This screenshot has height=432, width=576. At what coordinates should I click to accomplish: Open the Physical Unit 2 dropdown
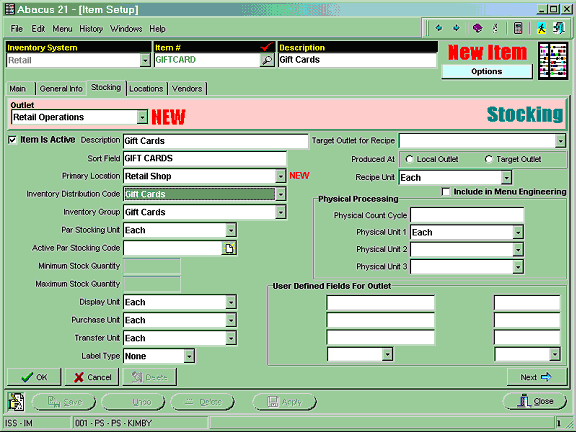pyautogui.click(x=518, y=249)
